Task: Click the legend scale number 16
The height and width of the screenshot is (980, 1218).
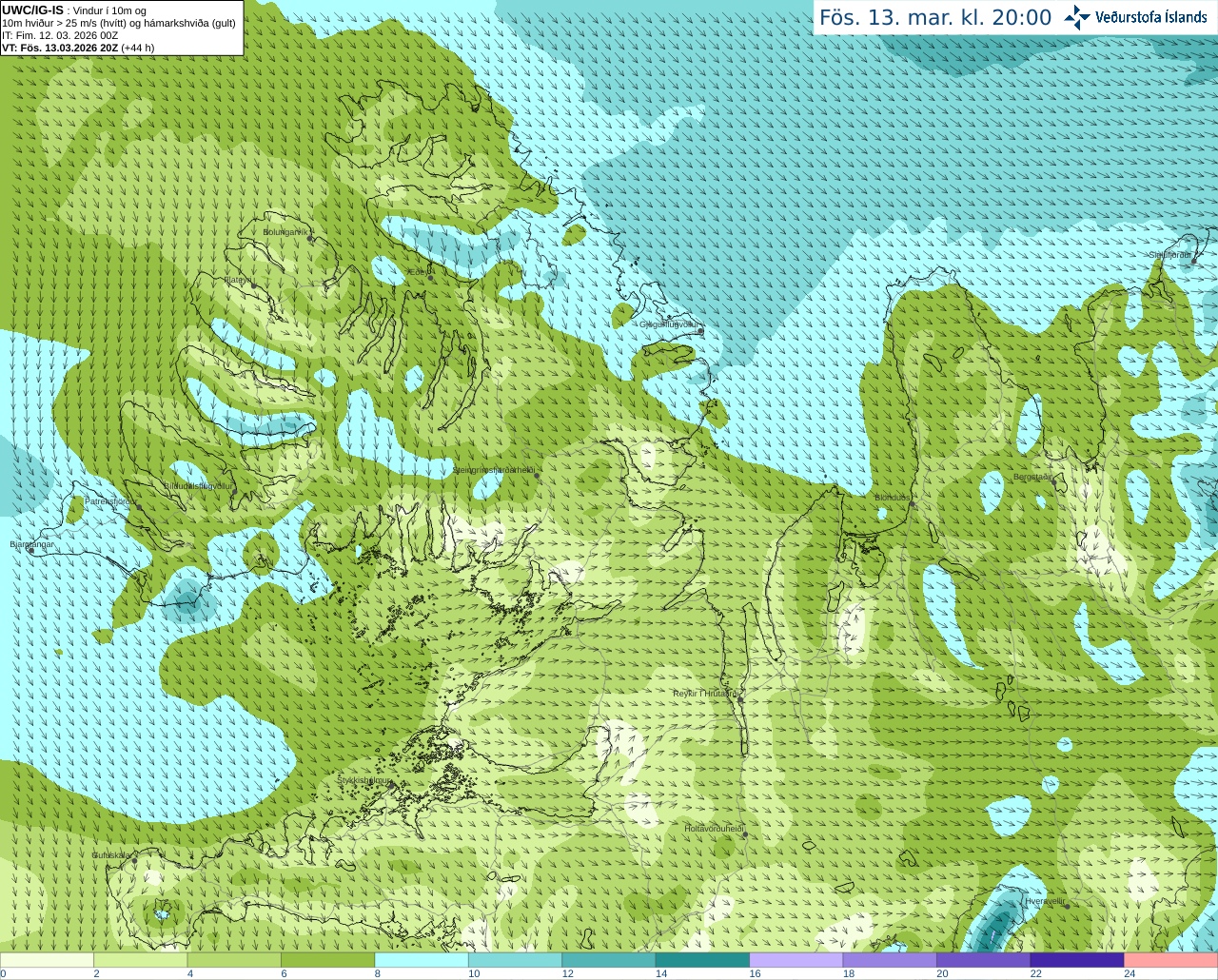Action: (755, 973)
